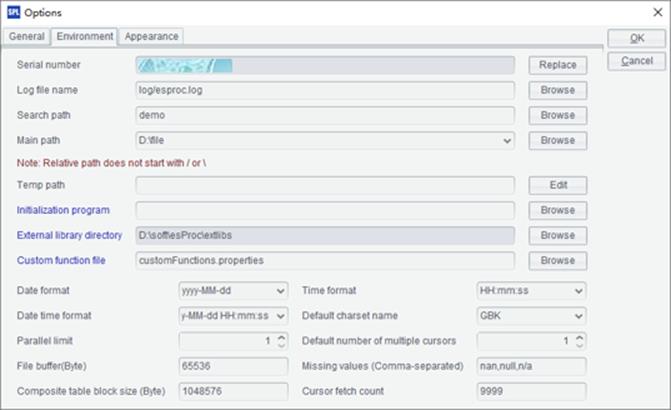Select the Environment tab

[x=85, y=36]
